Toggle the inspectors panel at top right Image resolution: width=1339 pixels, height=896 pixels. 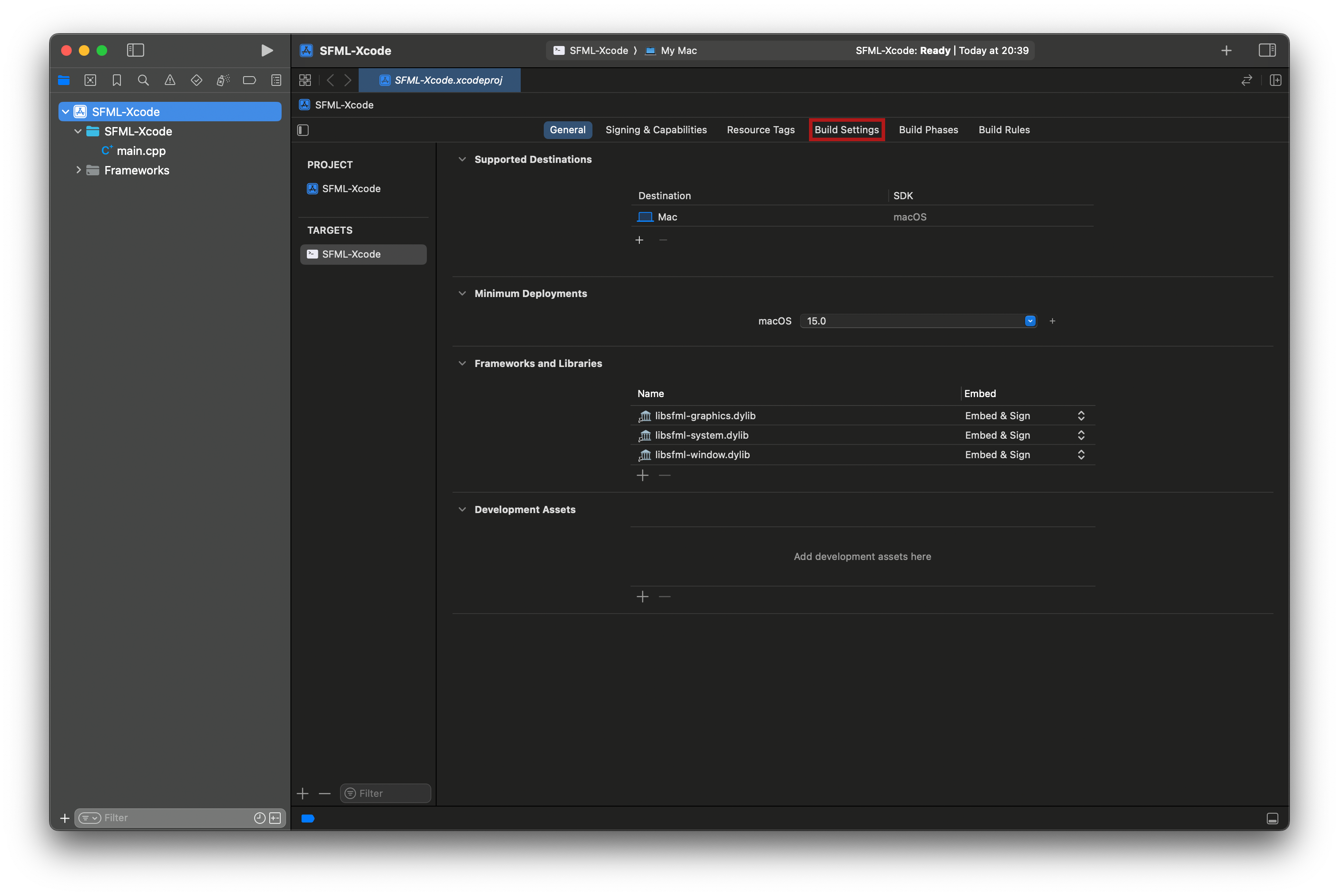point(1266,50)
